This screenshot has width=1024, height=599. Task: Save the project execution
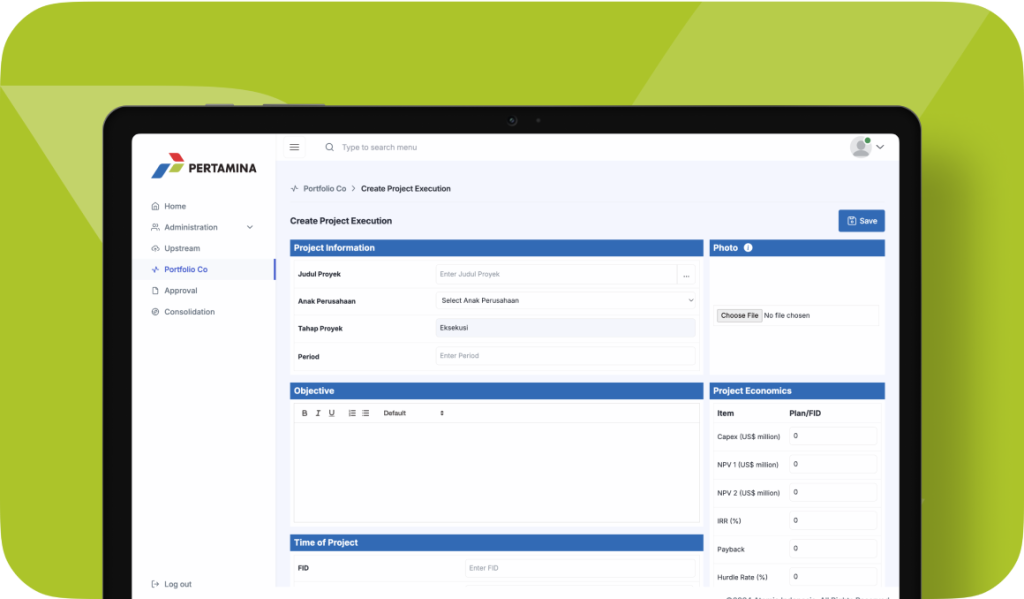(861, 221)
